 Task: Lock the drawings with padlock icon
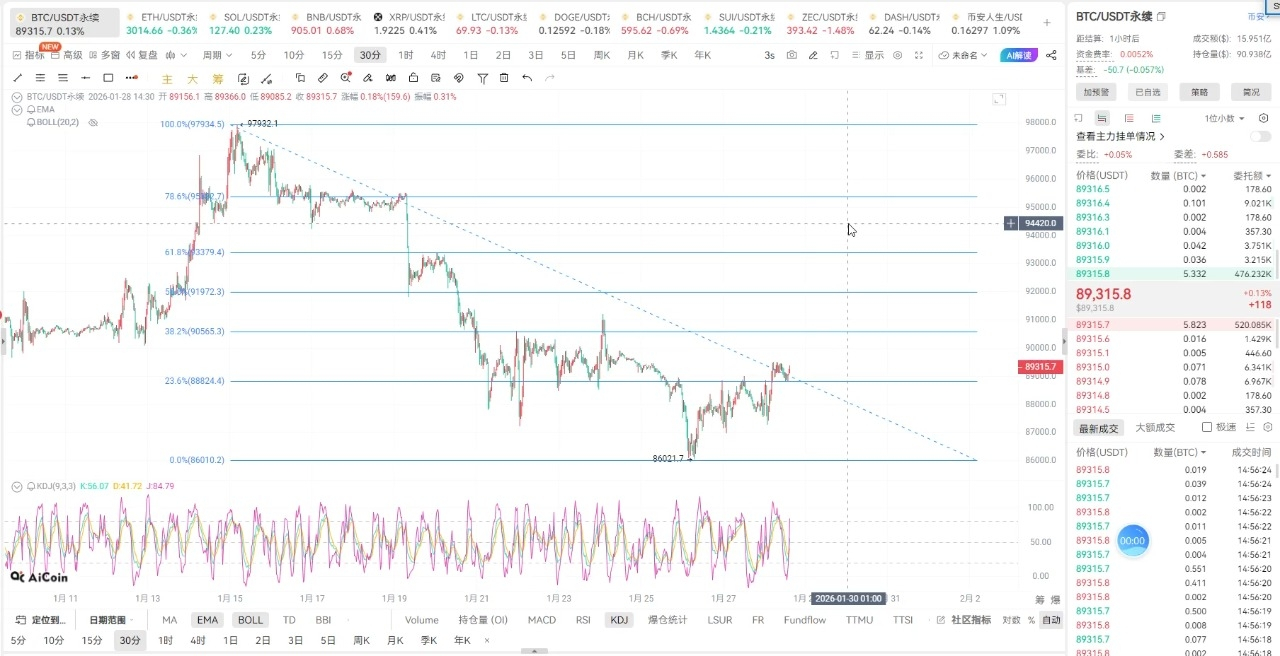414,78
